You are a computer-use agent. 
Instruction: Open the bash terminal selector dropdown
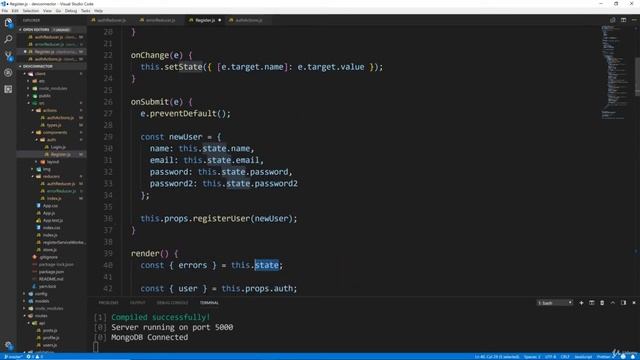(x=555, y=303)
